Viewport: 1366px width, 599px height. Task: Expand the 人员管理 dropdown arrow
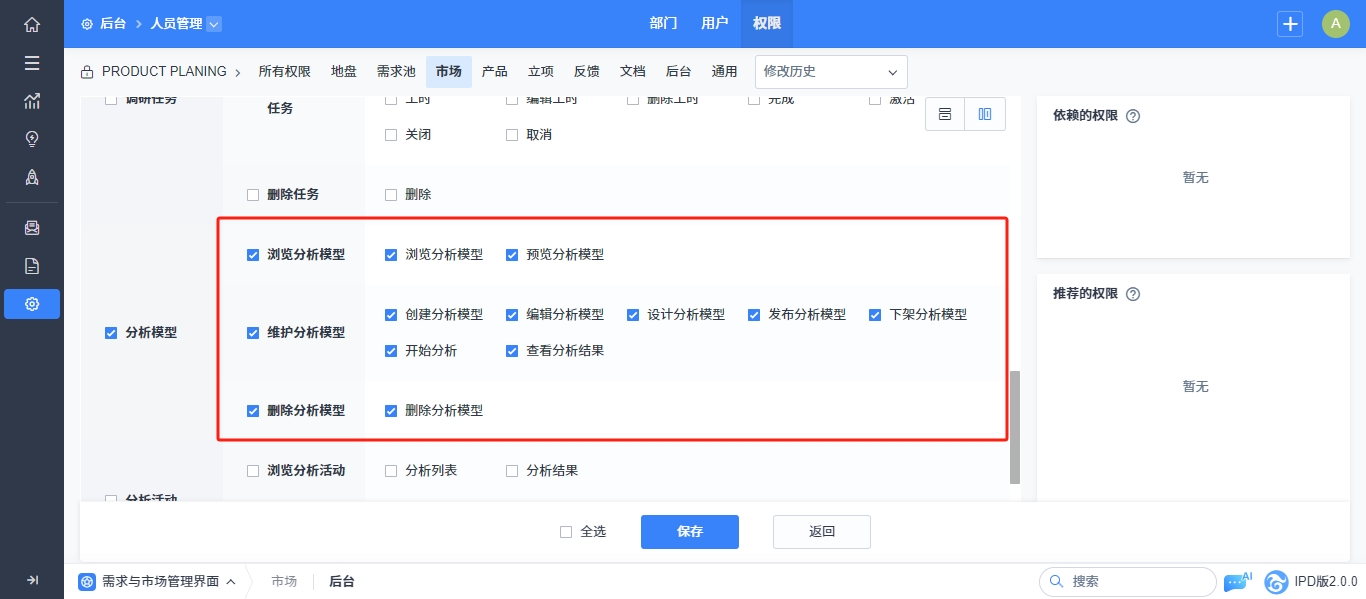tap(214, 24)
